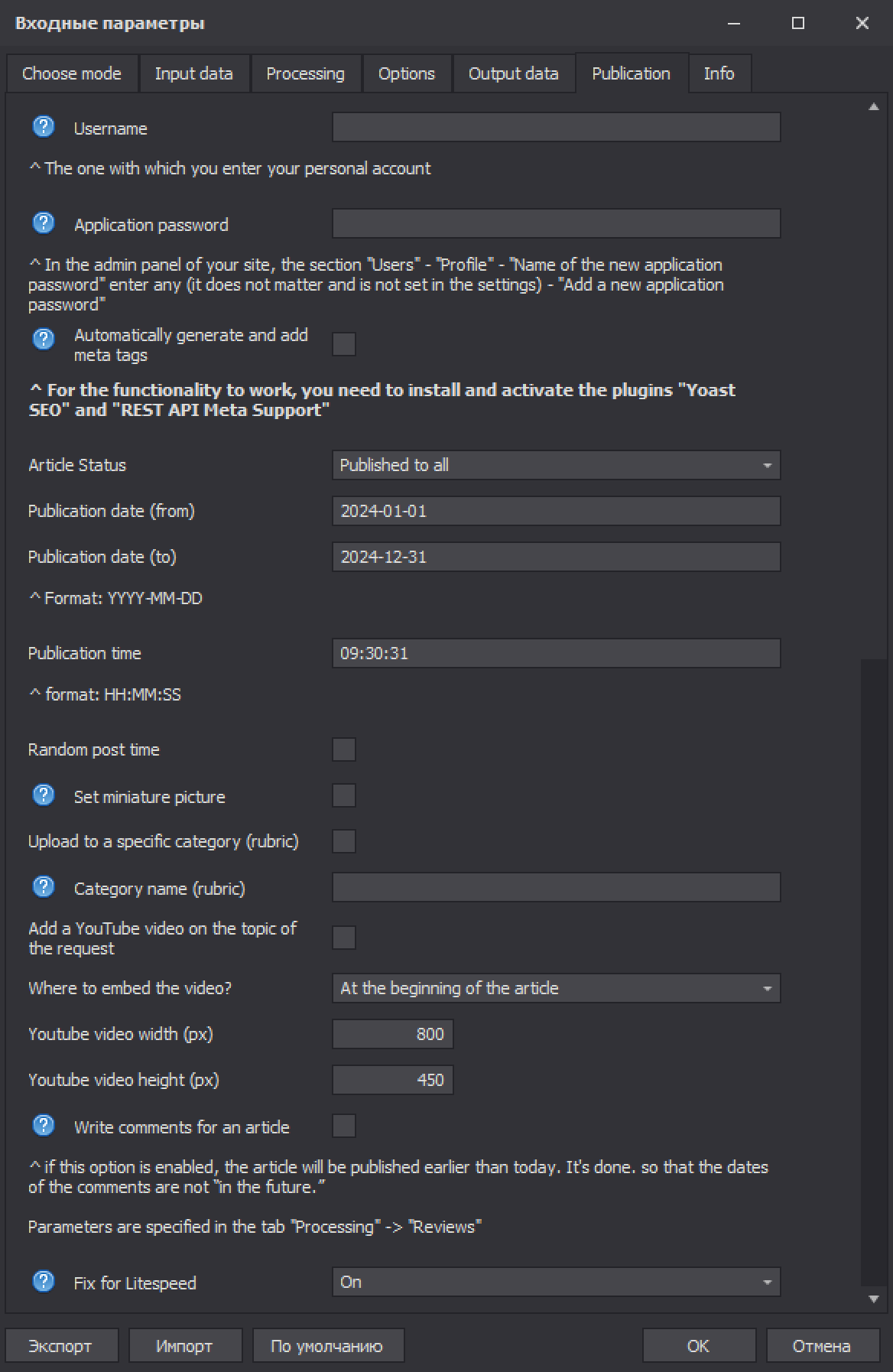
Task: Expand the Fix for Litespeed dropdown
Action: click(x=556, y=1282)
